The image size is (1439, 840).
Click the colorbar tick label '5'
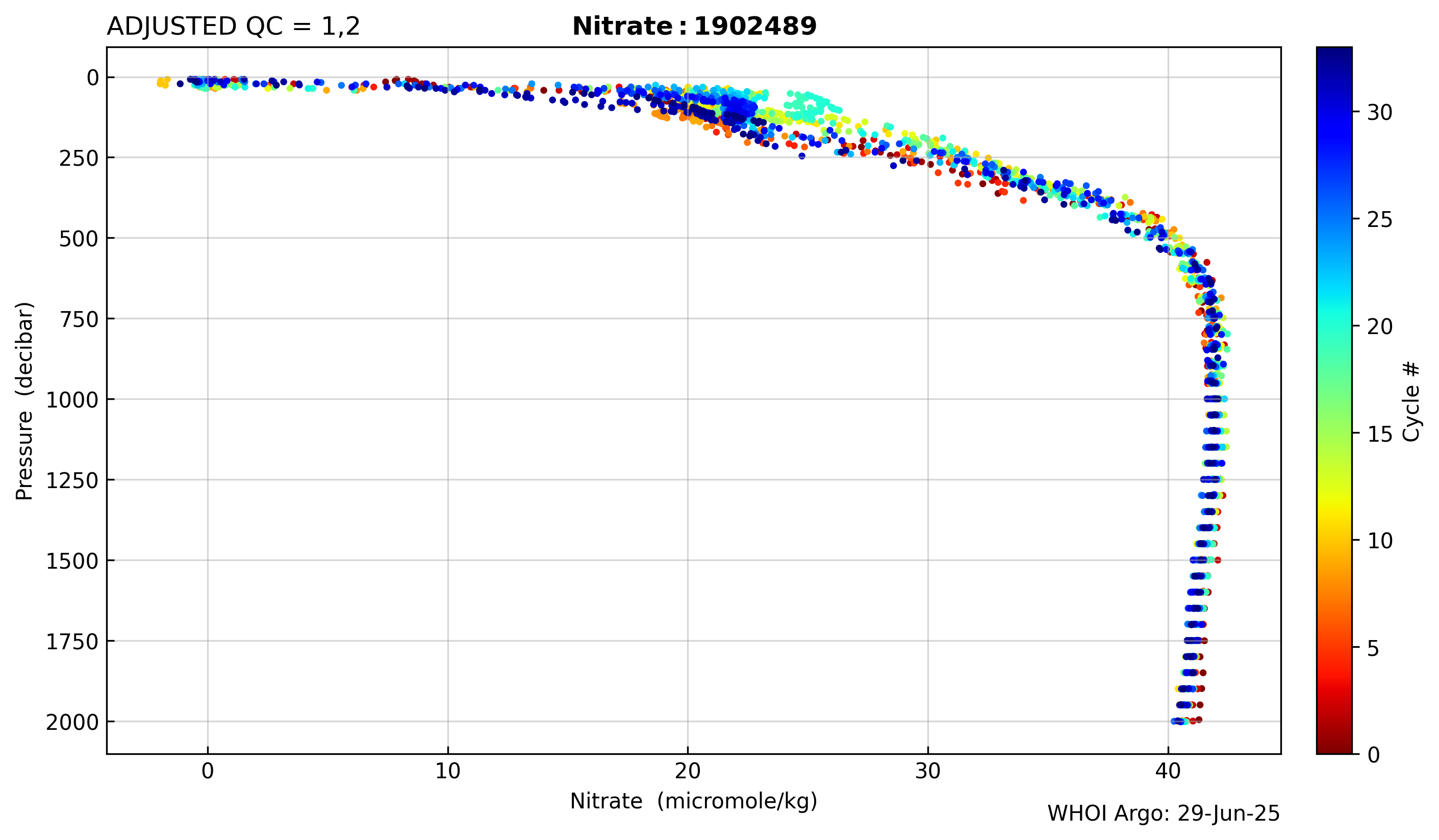coord(1374,649)
